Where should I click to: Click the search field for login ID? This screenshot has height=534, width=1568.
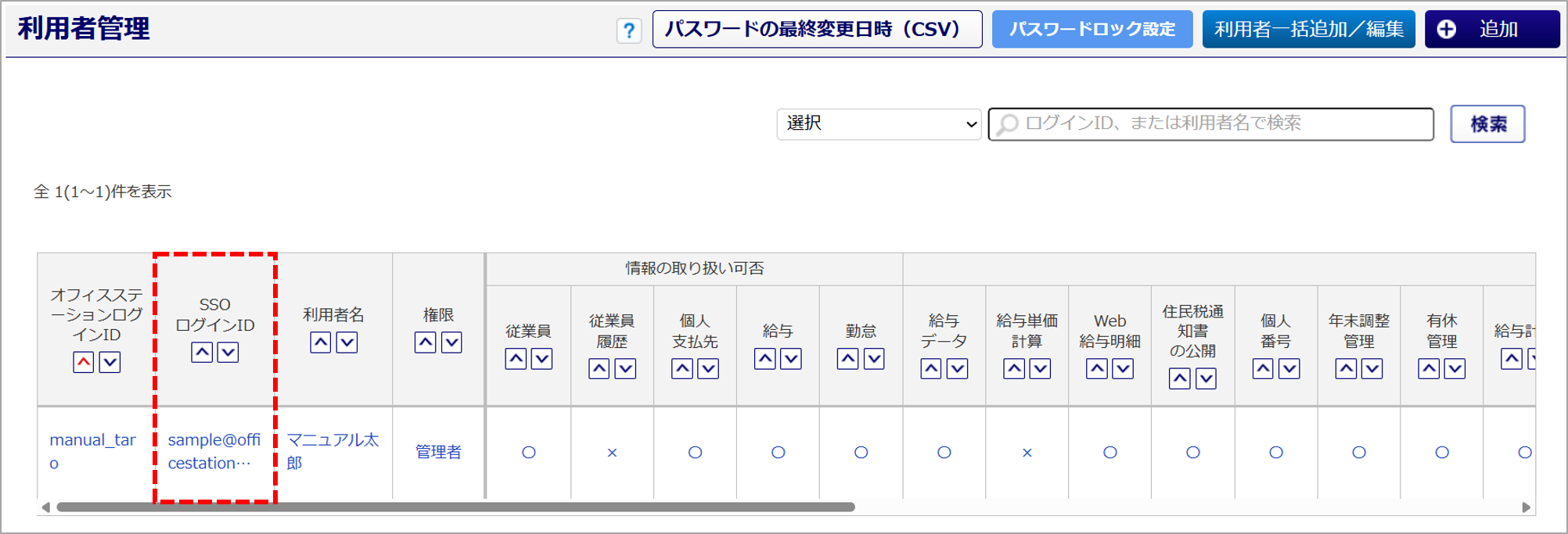(1210, 124)
